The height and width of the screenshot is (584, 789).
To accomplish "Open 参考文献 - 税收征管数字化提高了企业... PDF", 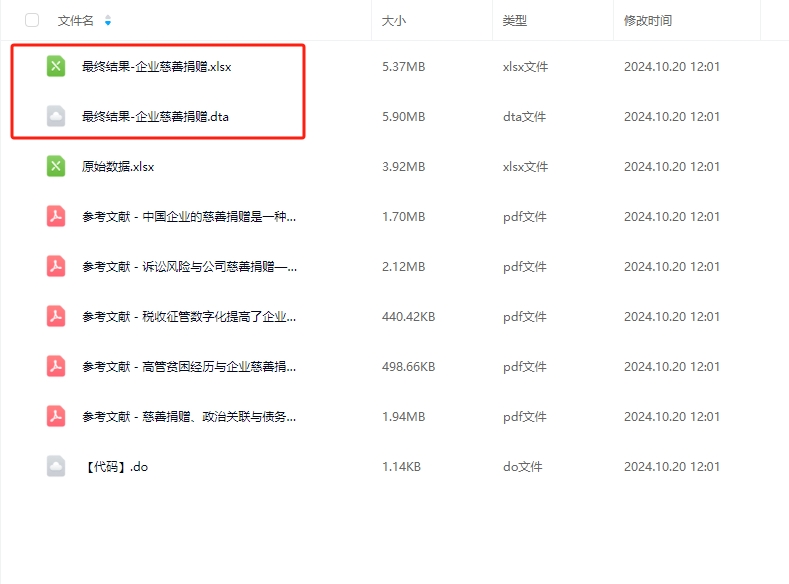I will tap(189, 317).
